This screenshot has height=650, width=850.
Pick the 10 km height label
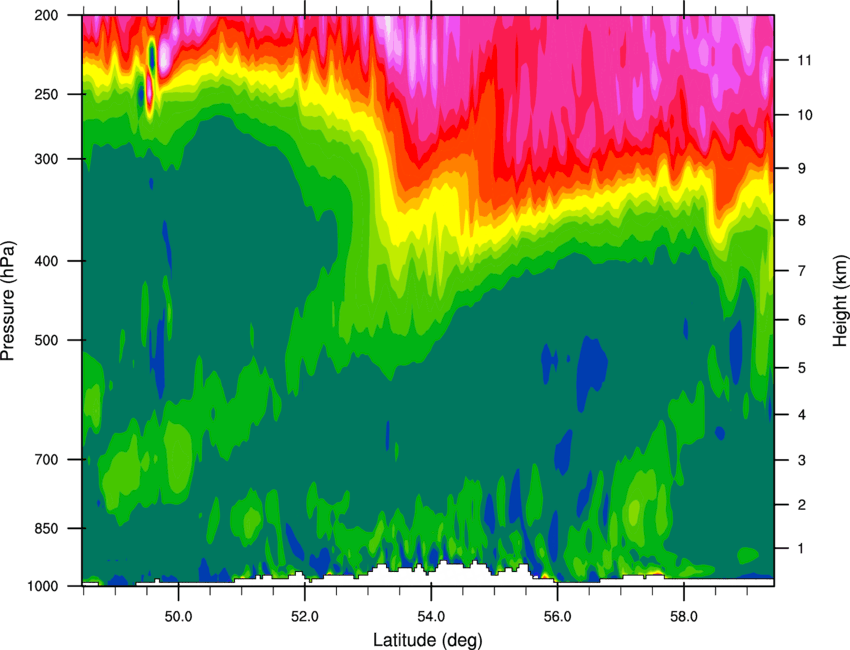[x=805, y=115]
